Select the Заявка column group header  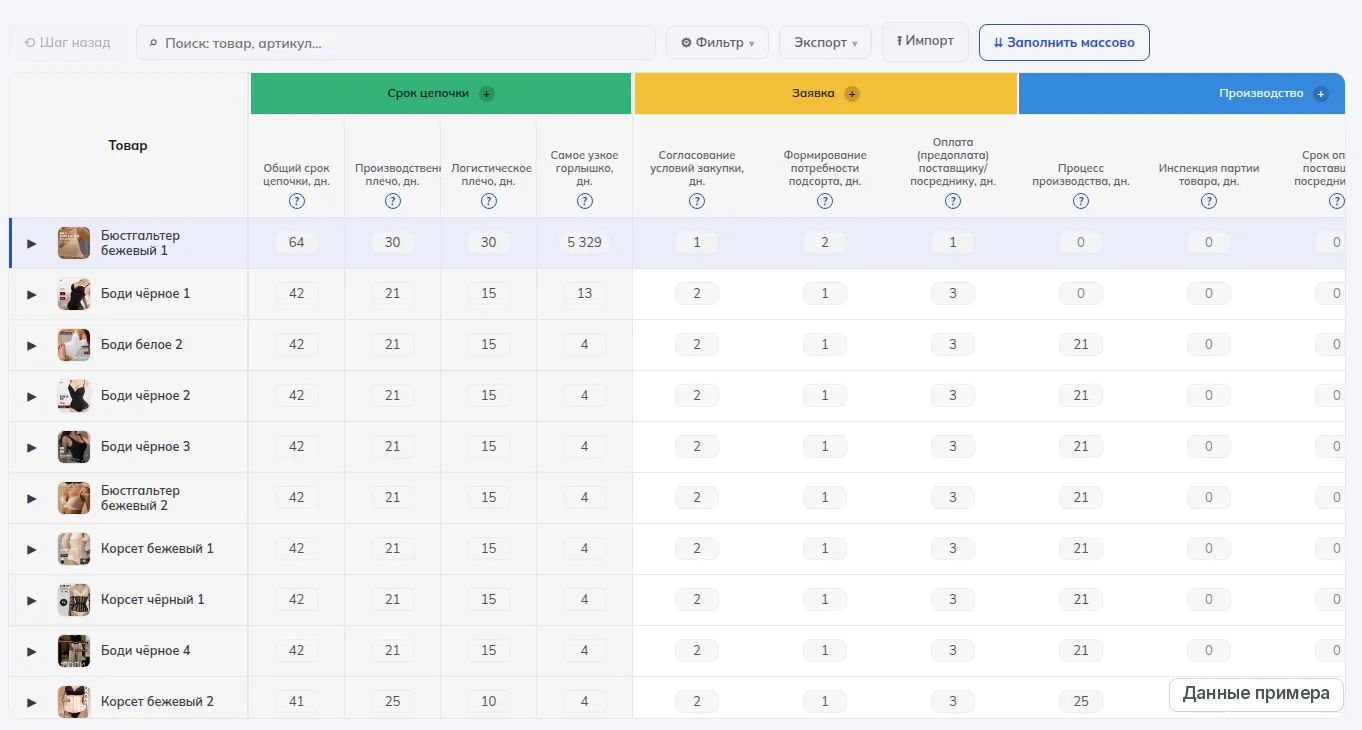point(826,94)
